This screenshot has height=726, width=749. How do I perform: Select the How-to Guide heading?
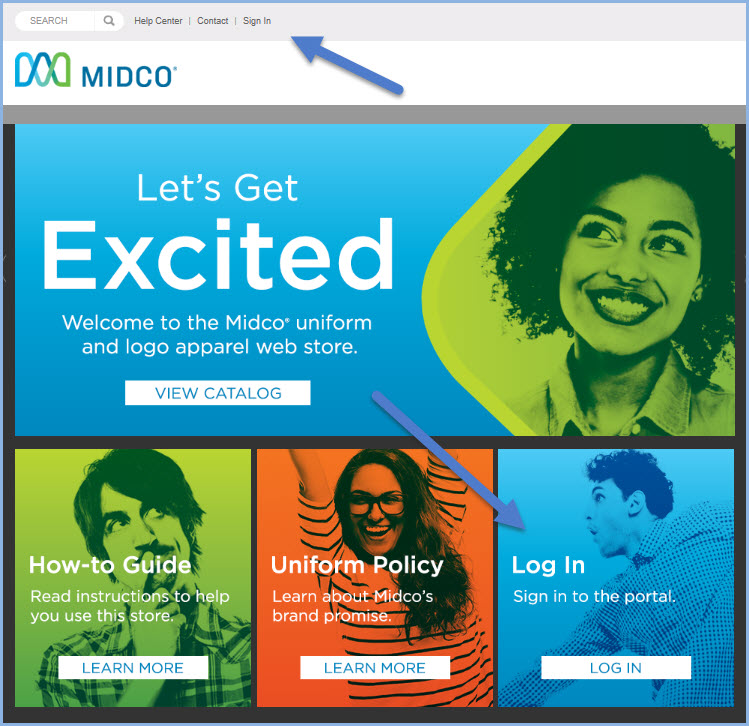click(110, 565)
